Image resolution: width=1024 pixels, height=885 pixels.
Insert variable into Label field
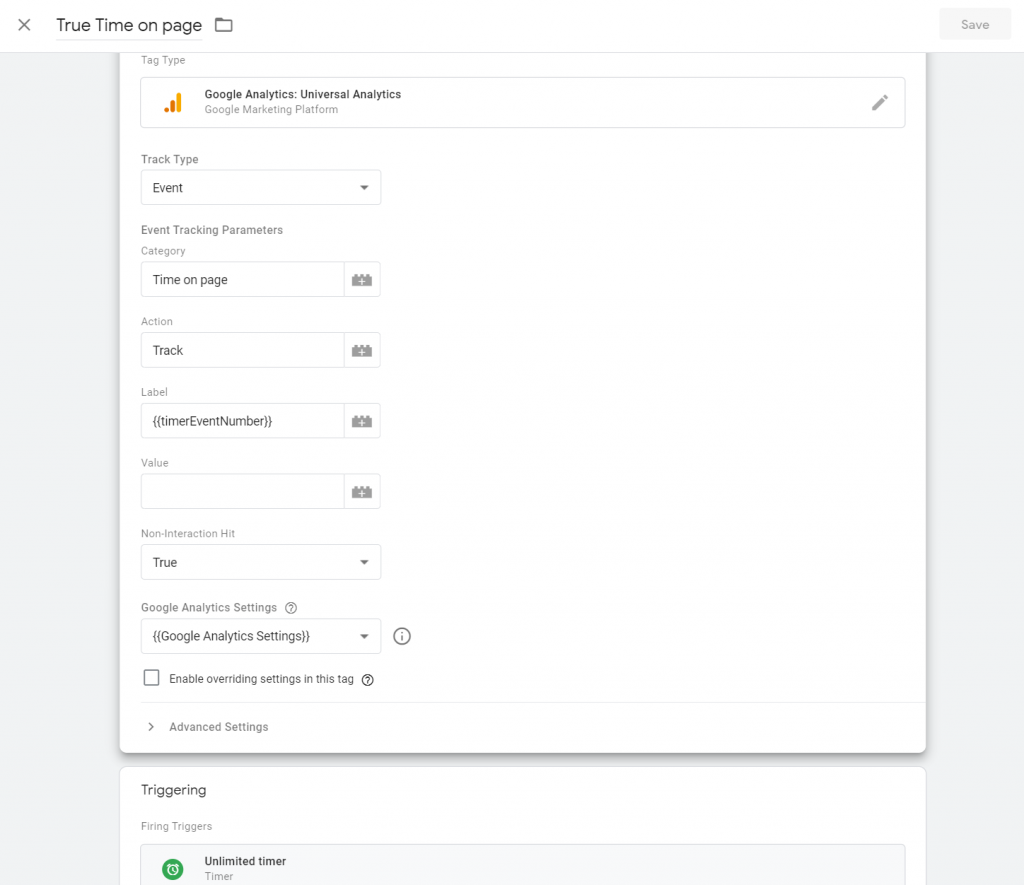pyautogui.click(x=362, y=421)
